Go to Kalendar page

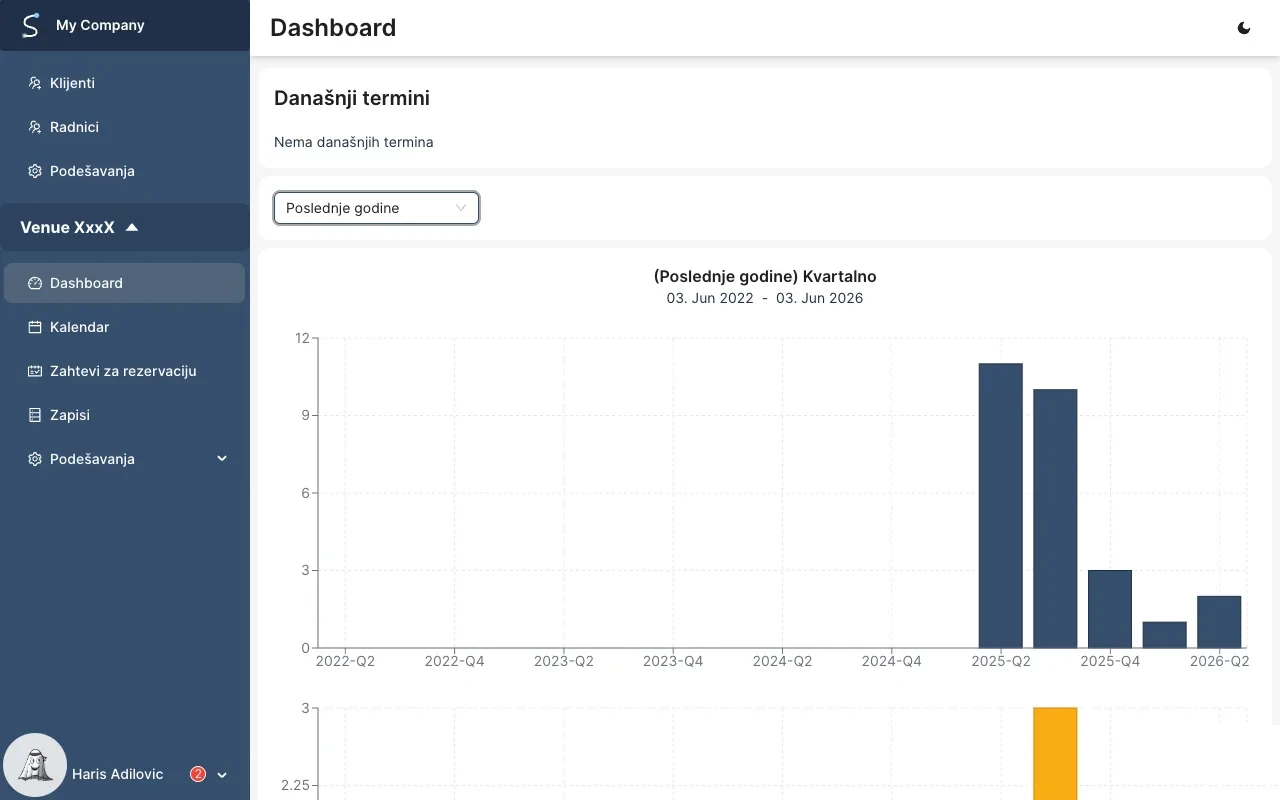[125, 327]
